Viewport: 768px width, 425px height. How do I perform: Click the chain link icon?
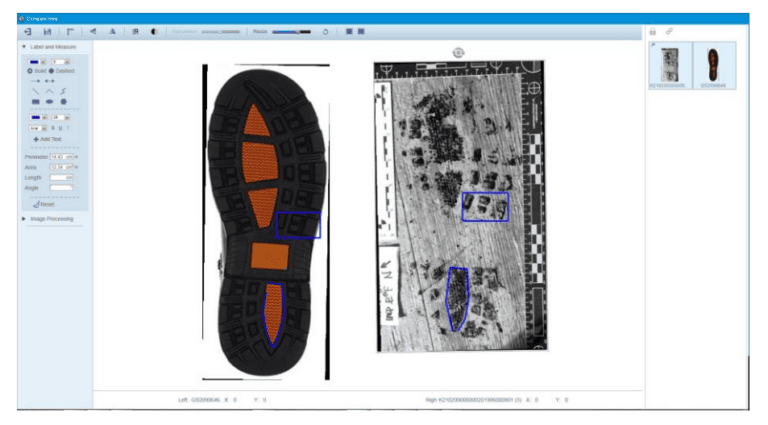click(x=669, y=31)
